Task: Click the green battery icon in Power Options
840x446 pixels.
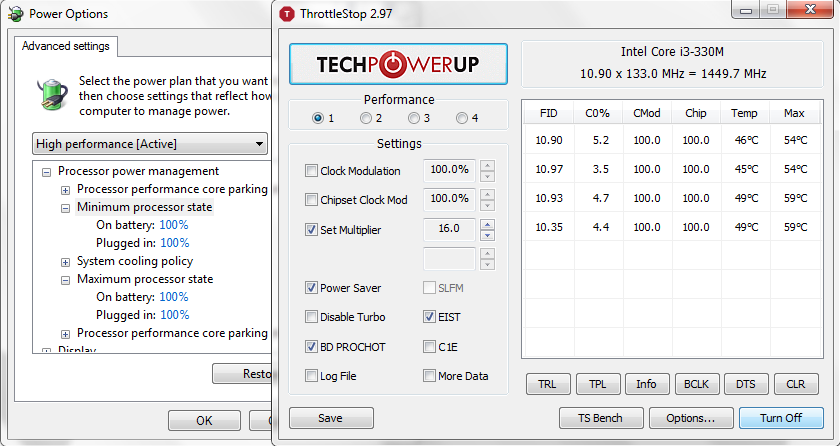Action: [52, 94]
